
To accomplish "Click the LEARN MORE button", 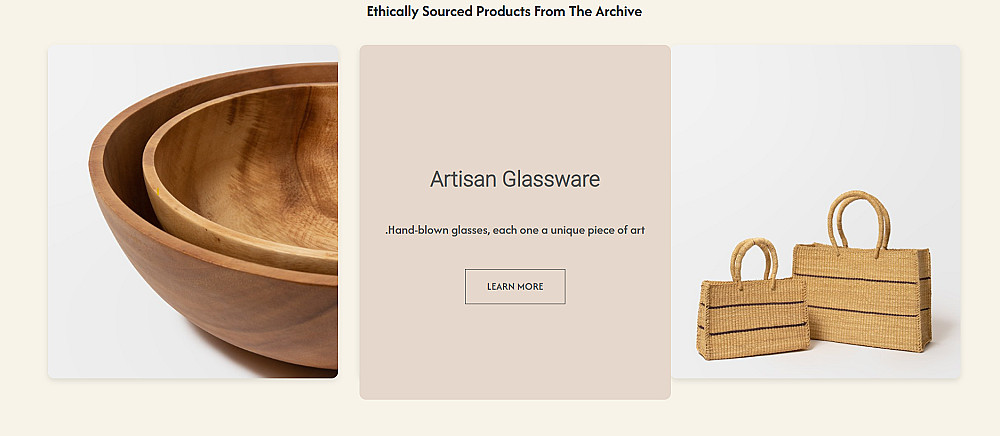I will click(x=515, y=286).
